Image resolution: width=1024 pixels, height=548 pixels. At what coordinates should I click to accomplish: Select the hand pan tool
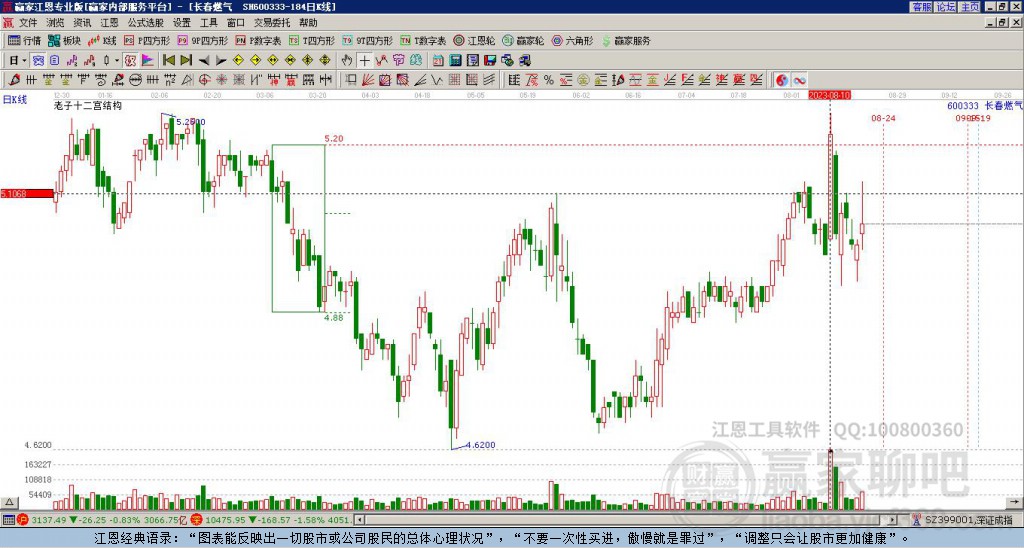click(x=347, y=60)
